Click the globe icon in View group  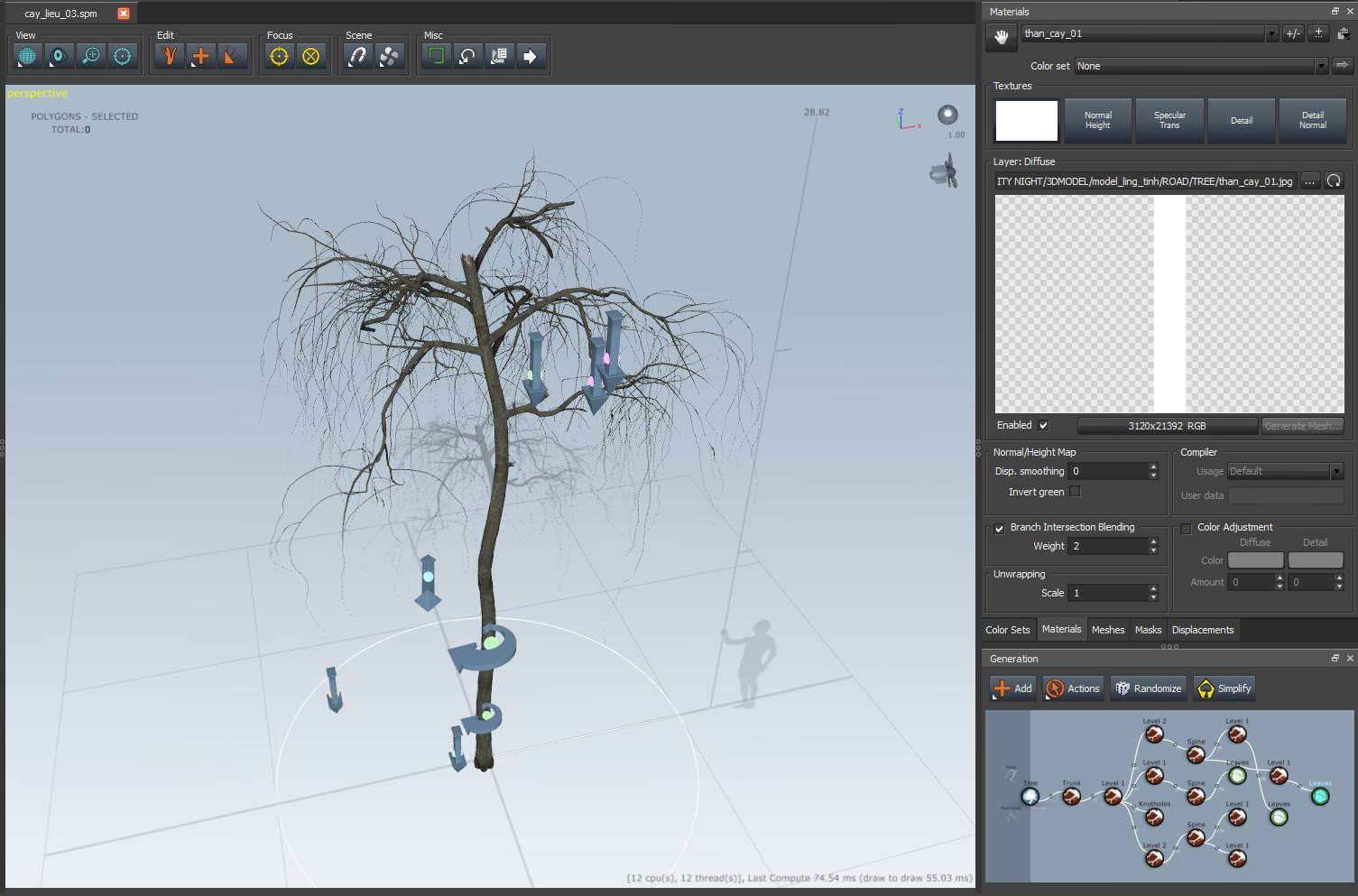27,56
